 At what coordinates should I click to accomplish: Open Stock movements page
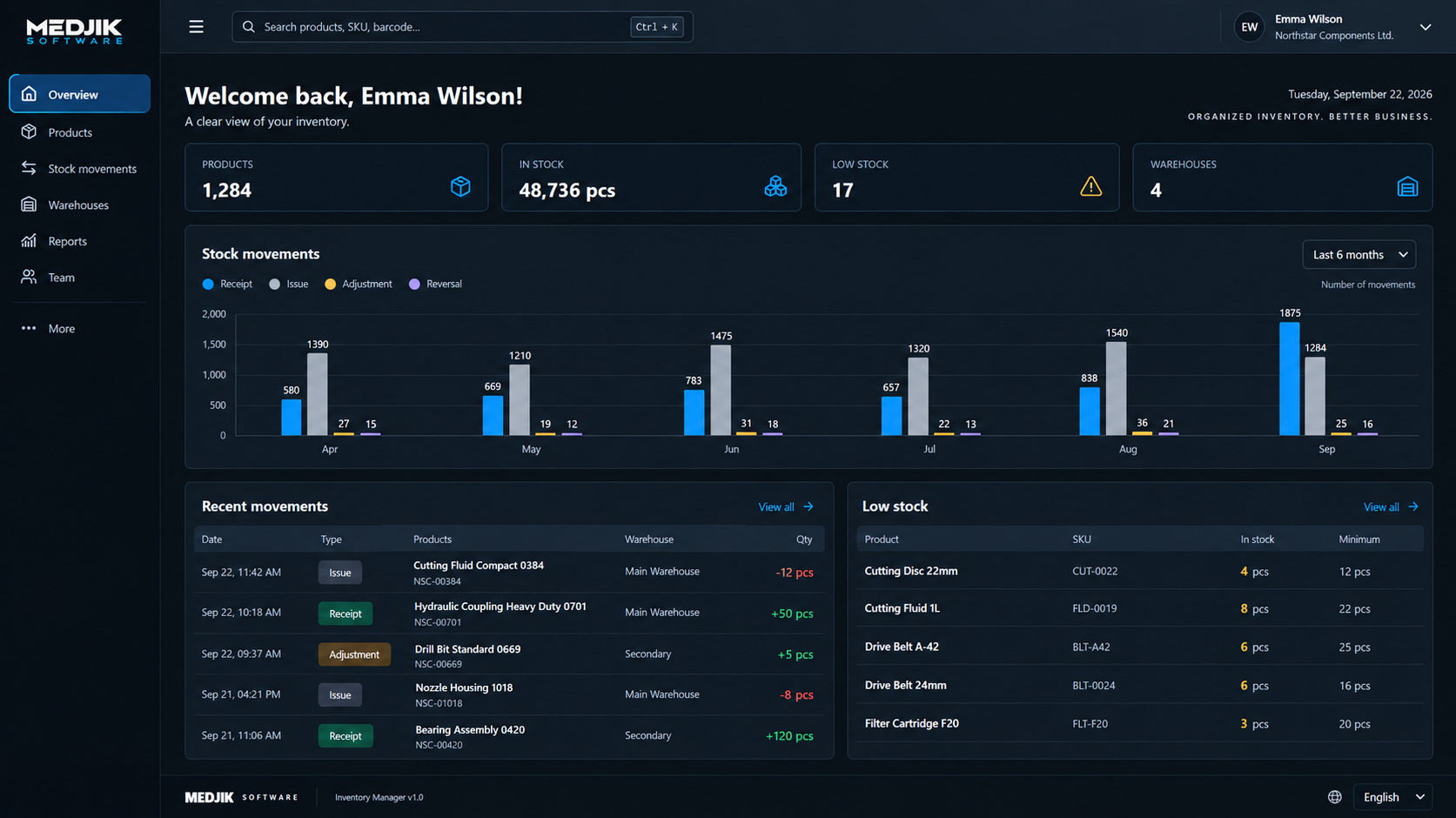coord(79,169)
